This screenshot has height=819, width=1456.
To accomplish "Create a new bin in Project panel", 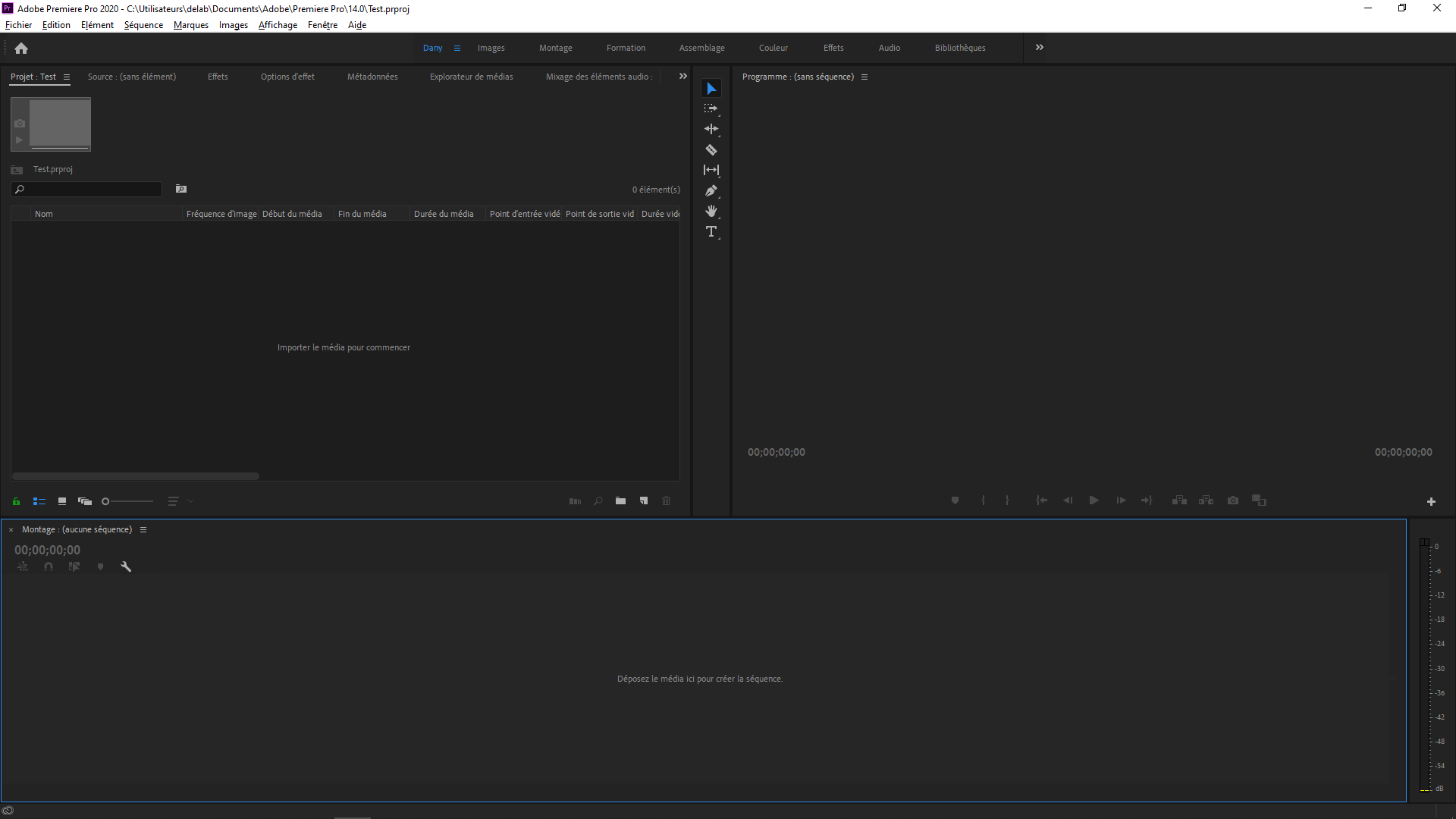I will [x=620, y=500].
